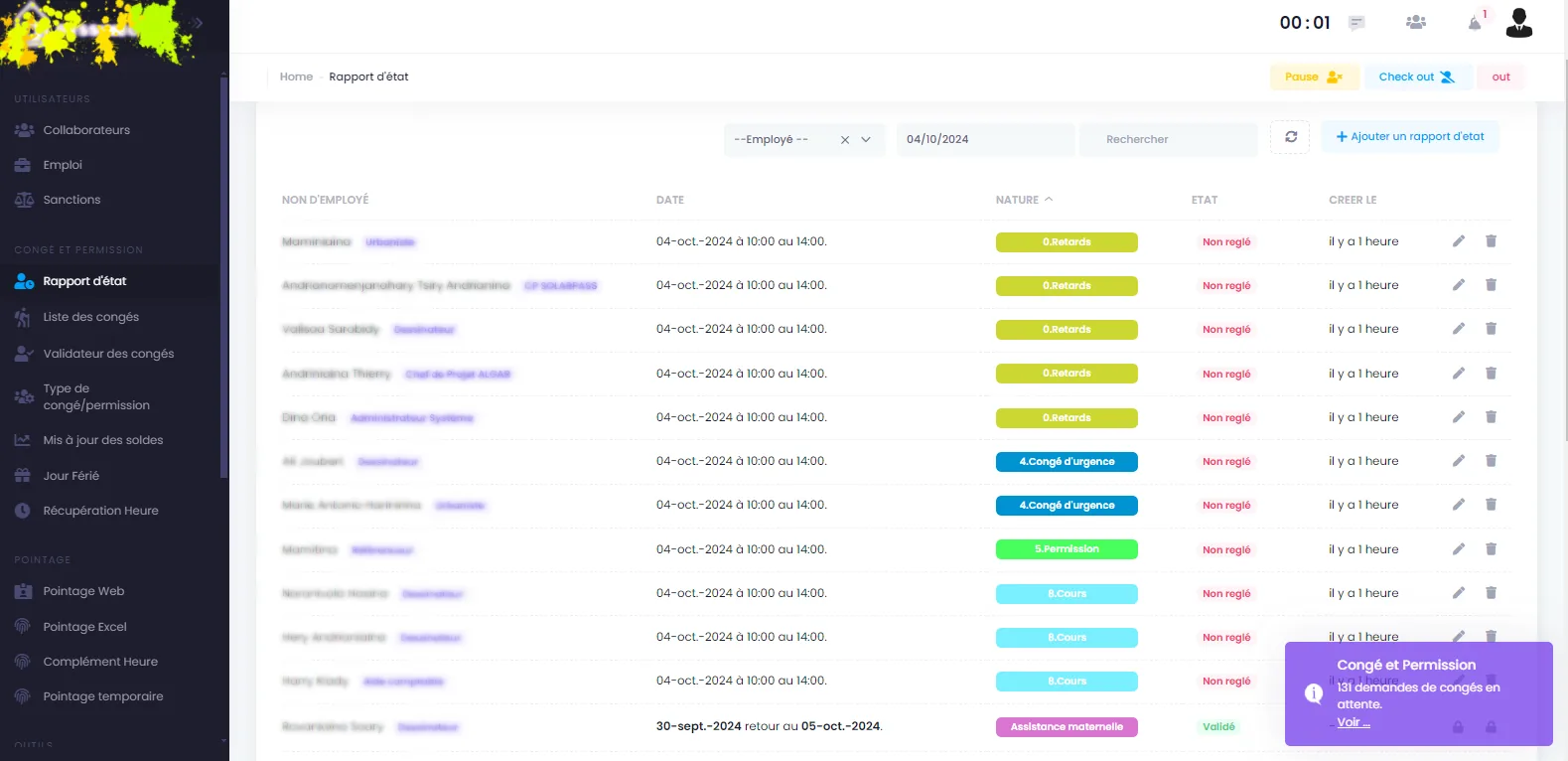Open Collaborateurs in sidebar

point(86,130)
